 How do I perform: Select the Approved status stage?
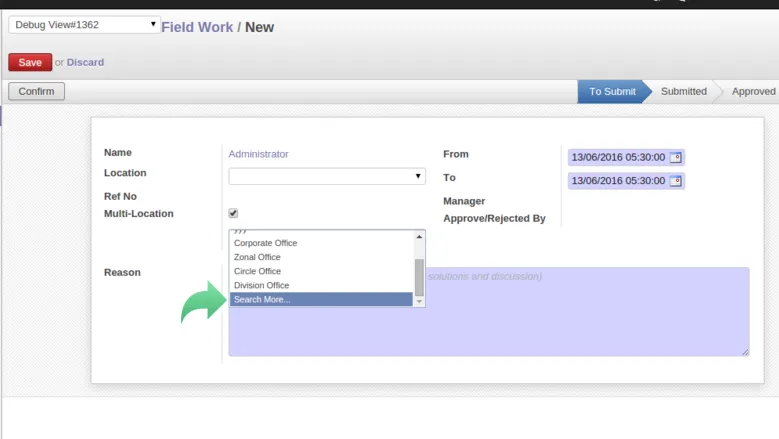[753, 91]
